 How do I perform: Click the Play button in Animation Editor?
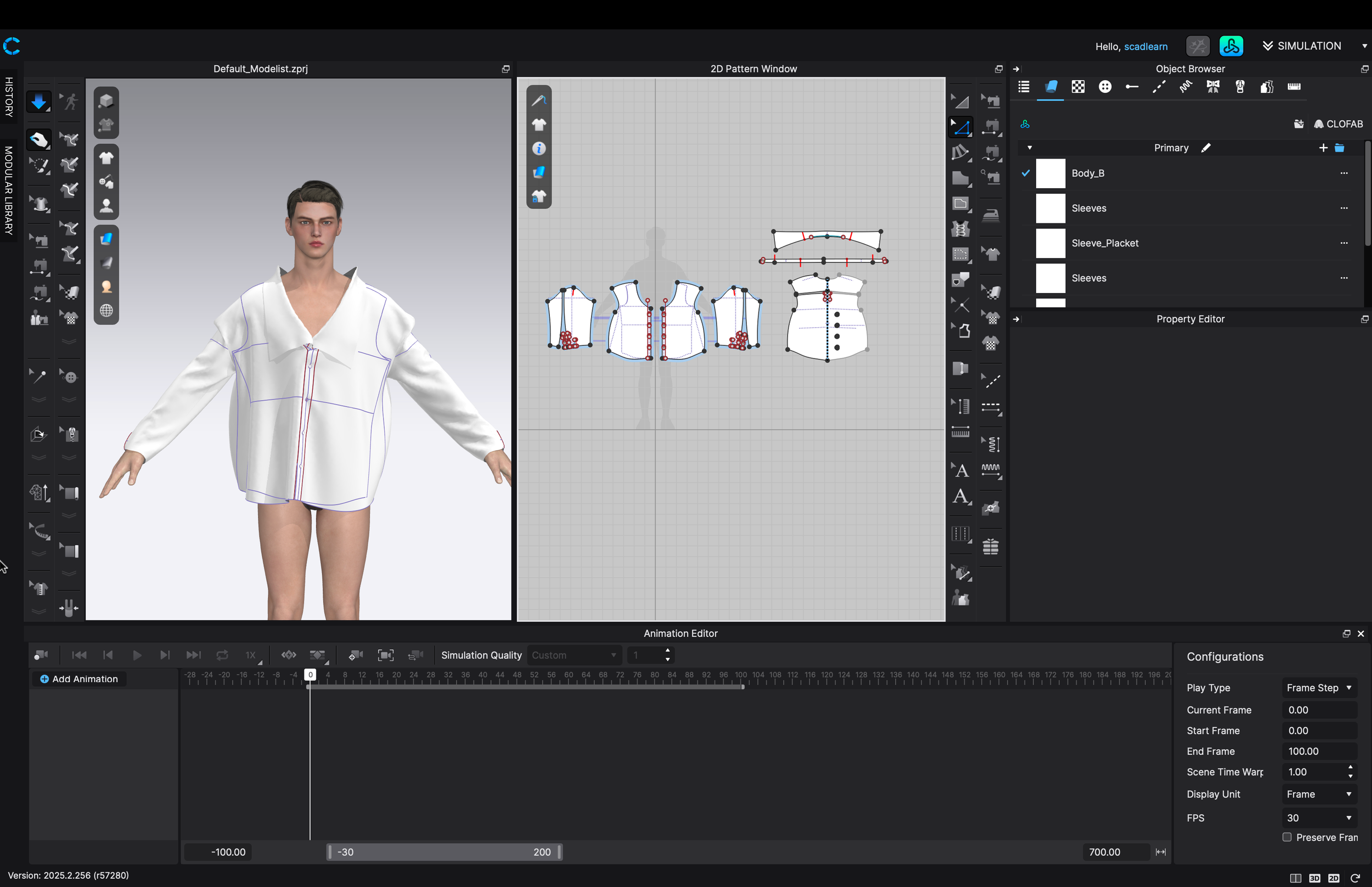[137, 655]
